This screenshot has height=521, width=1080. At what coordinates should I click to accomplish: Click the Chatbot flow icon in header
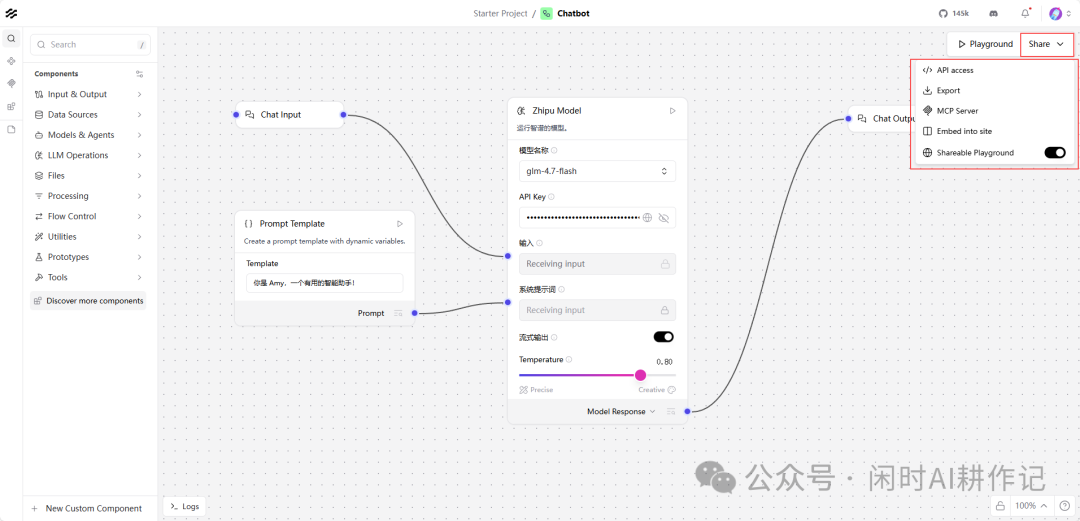click(546, 13)
